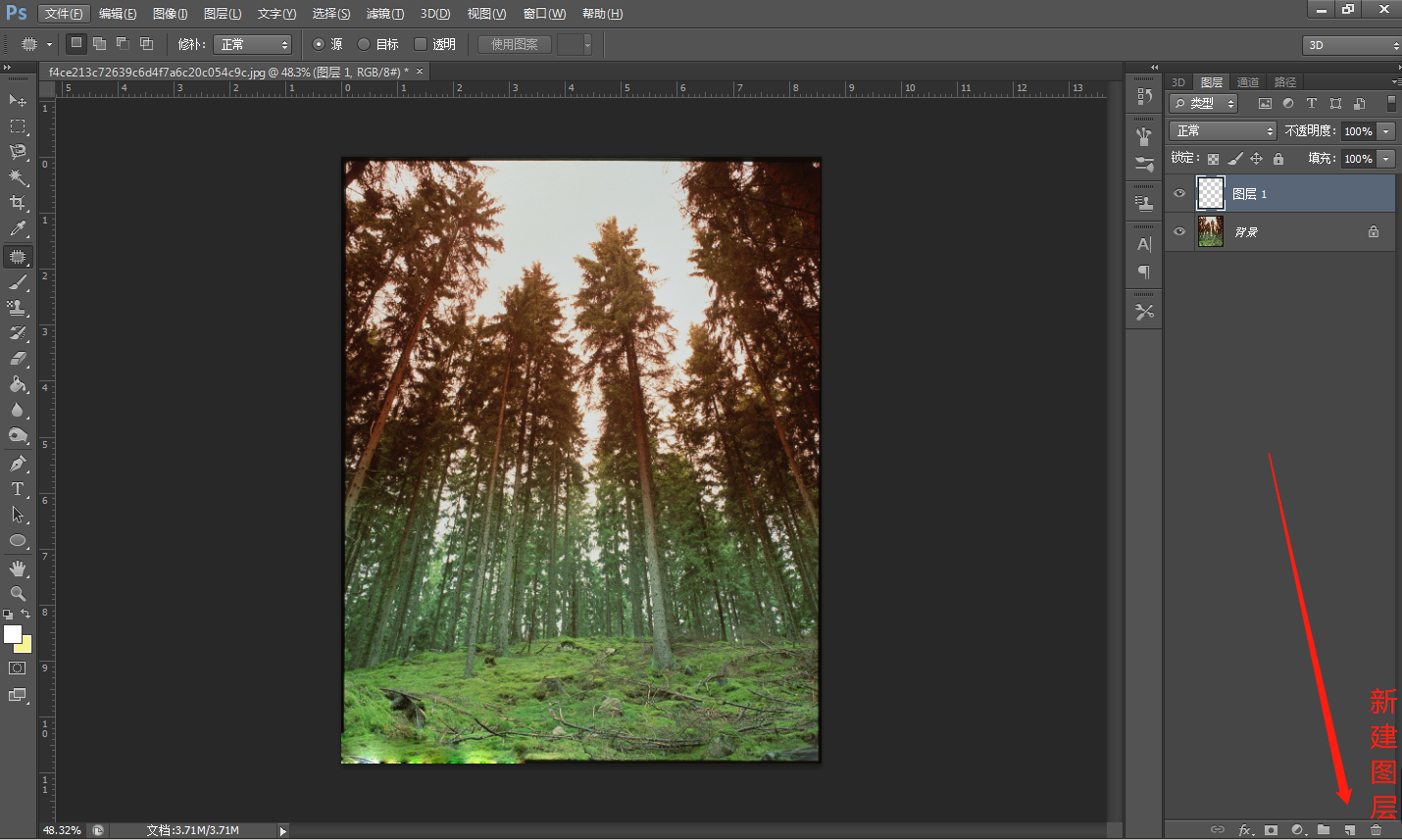The image size is (1402, 840).
Task: Click the 使用图案 button
Action: click(x=514, y=44)
